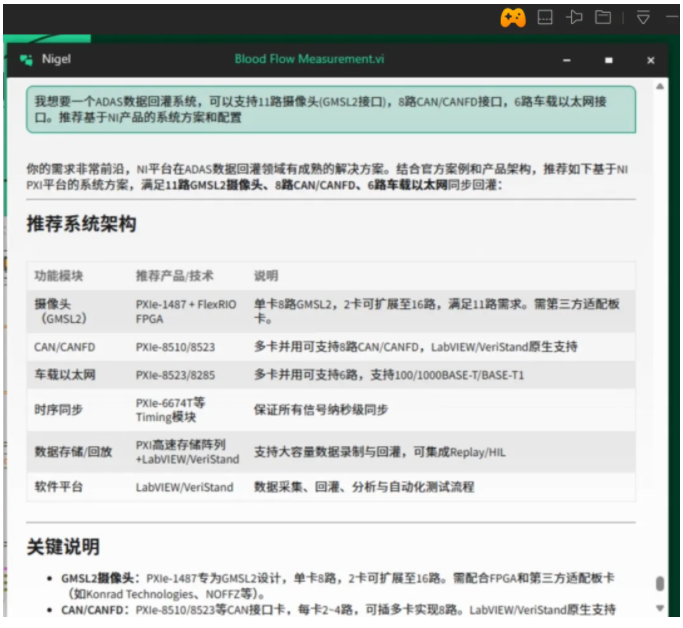This screenshot has width=683, height=628.
Task: Click the dotted-line panel icon in top bar
Action: pyautogui.click(x=545, y=17)
